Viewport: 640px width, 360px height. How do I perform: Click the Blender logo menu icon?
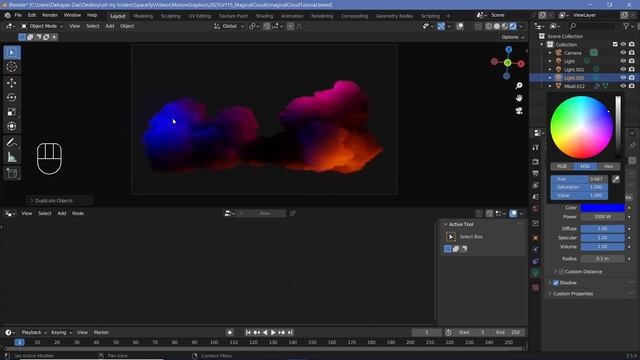pyautogui.click(x=7, y=16)
